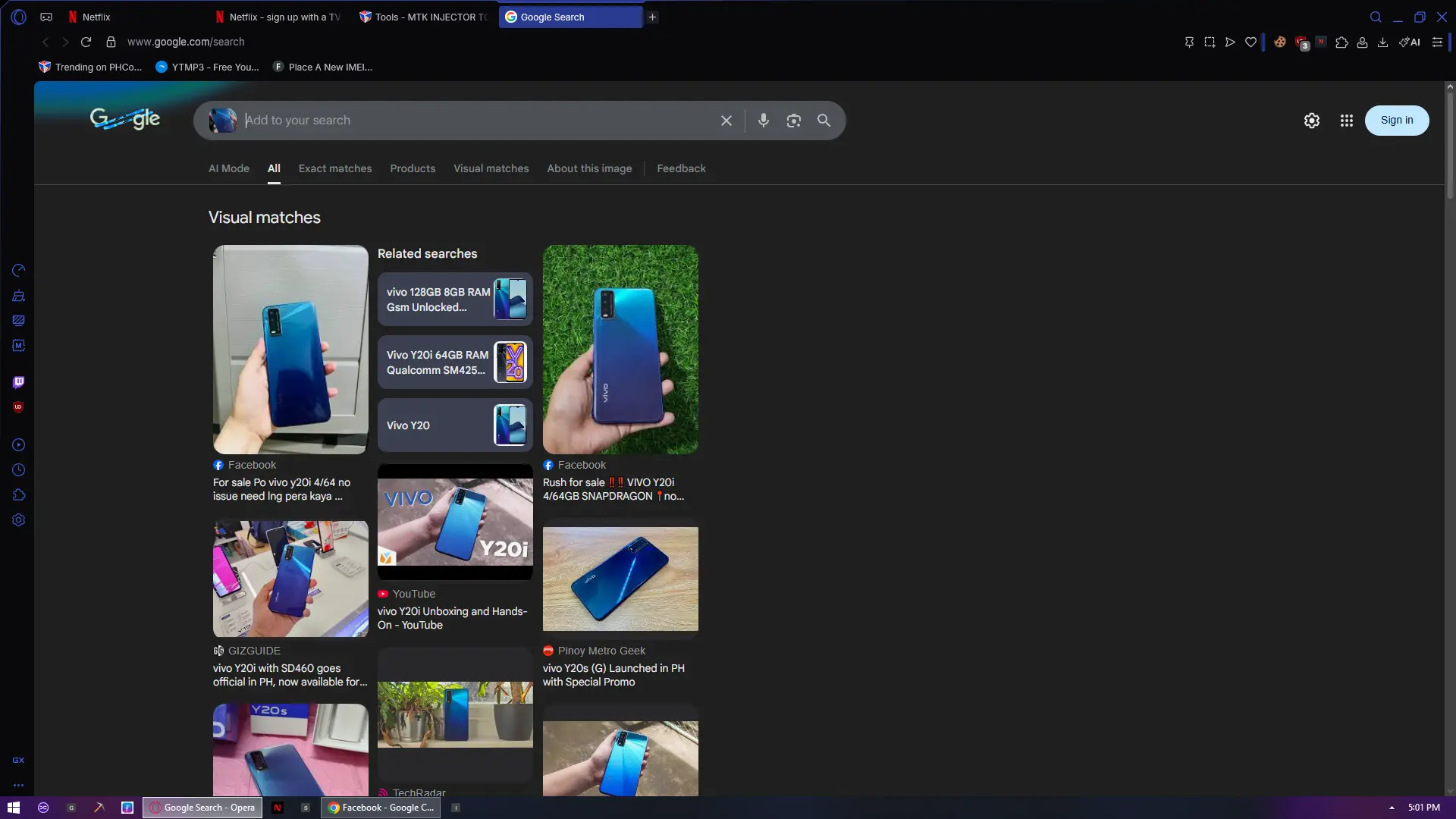Open the sidebar Player icon
The image size is (1456, 819).
coord(19,445)
